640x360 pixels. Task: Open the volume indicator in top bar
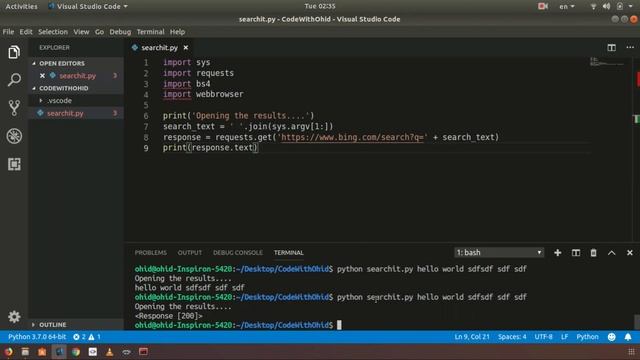coord(606,6)
